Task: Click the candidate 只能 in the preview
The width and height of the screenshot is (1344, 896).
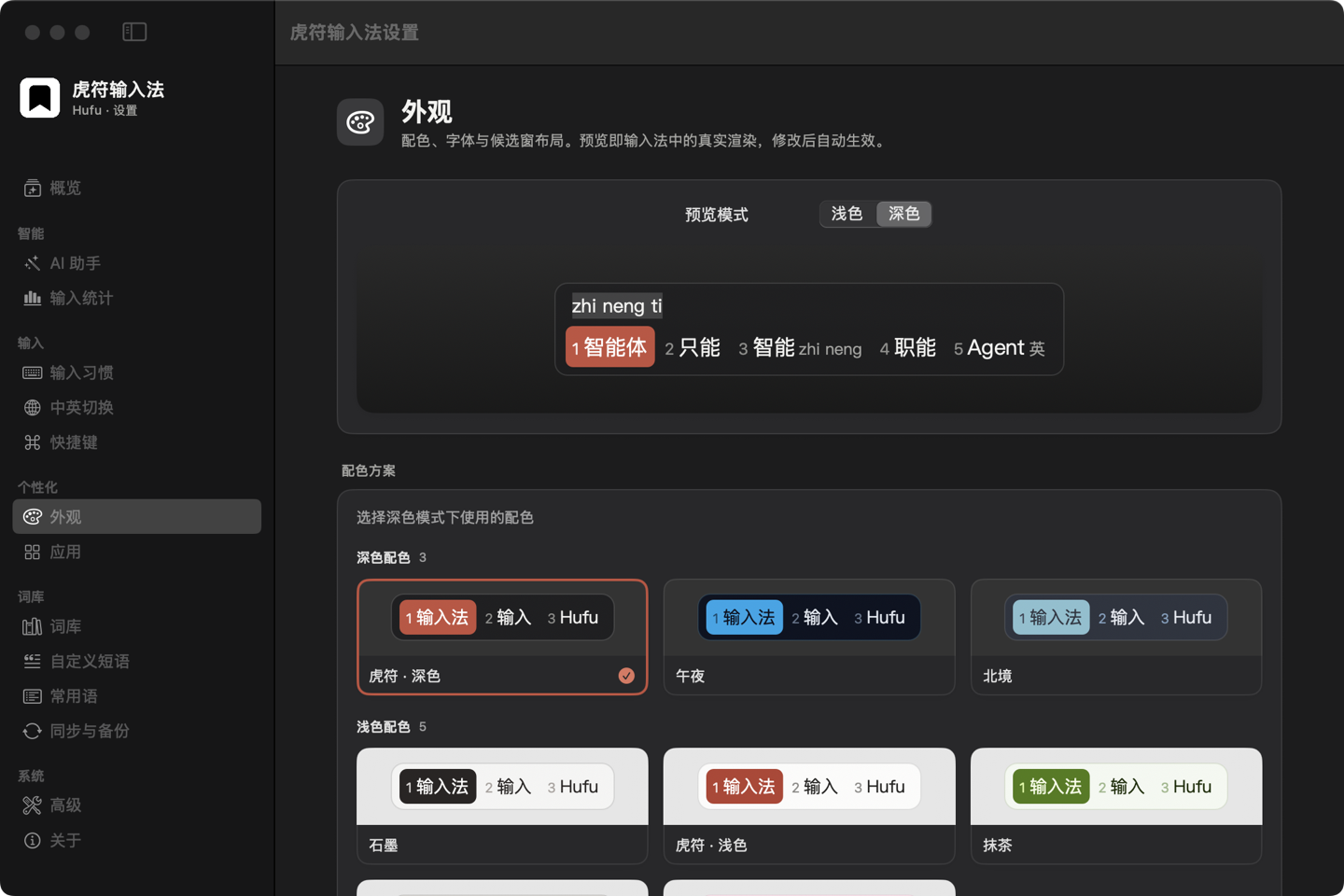Action: coord(693,348)
